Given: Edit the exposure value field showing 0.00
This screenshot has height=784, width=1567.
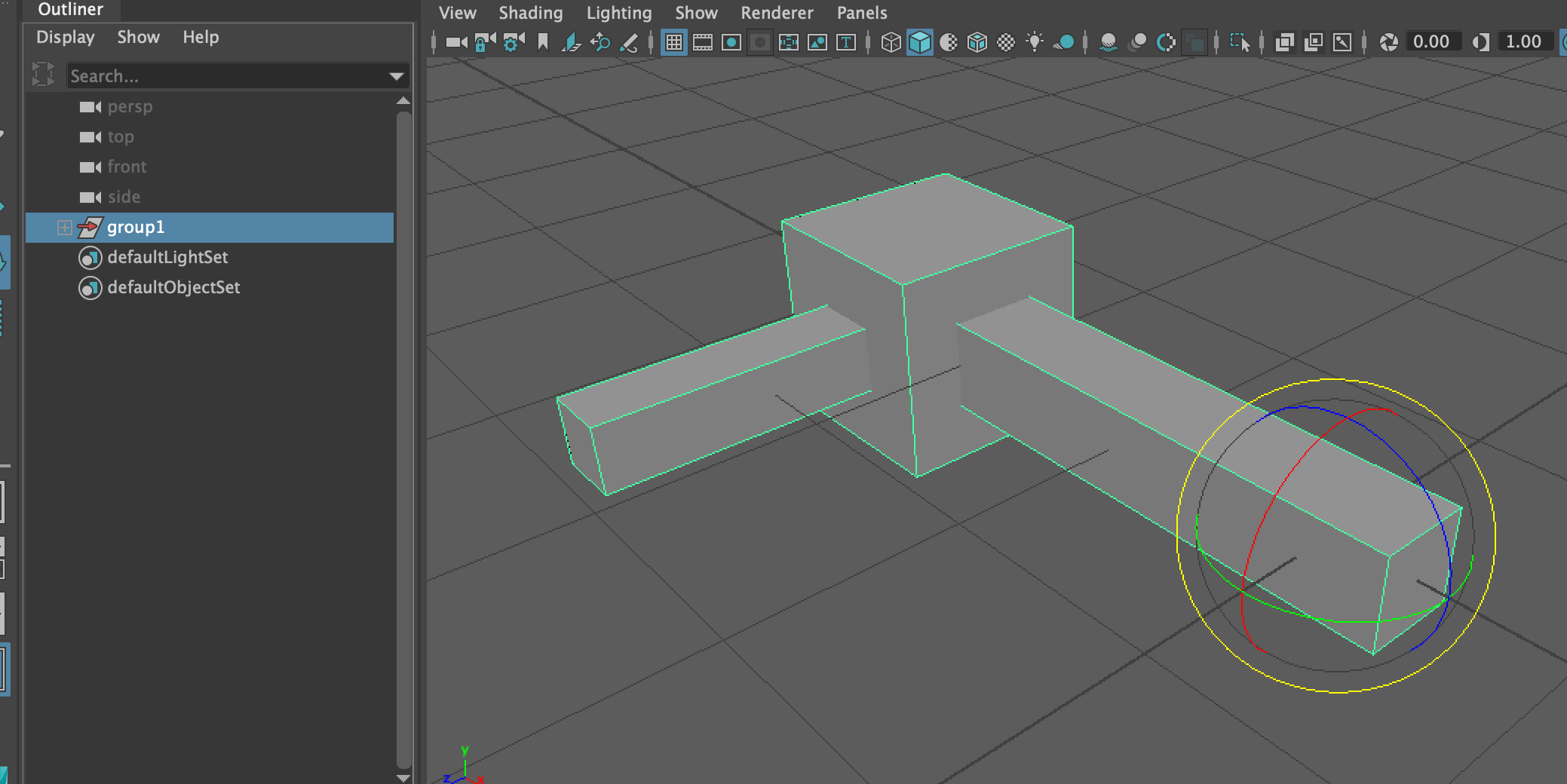Looking at the screenshot, I should pyautogui.click(x=1434, y=41).
